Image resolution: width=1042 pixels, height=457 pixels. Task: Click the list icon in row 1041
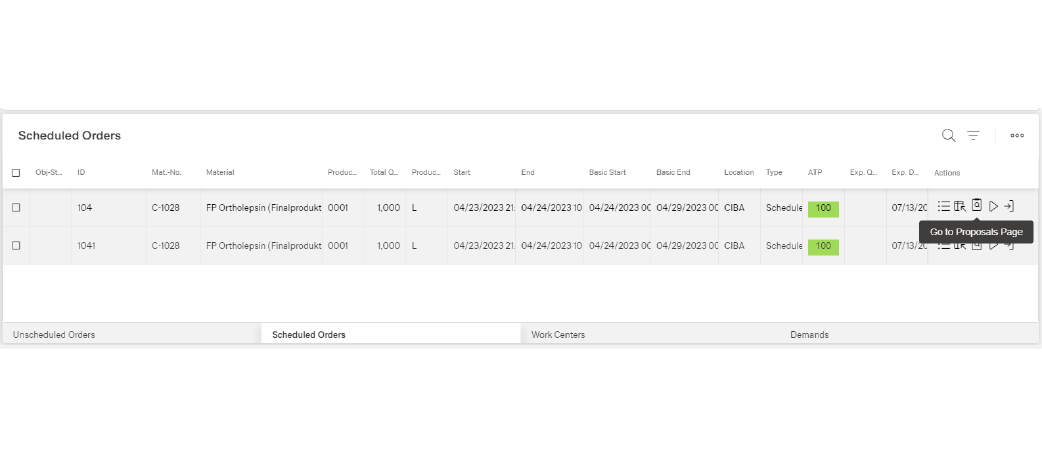pyautogui.click(x=944, y=246)
